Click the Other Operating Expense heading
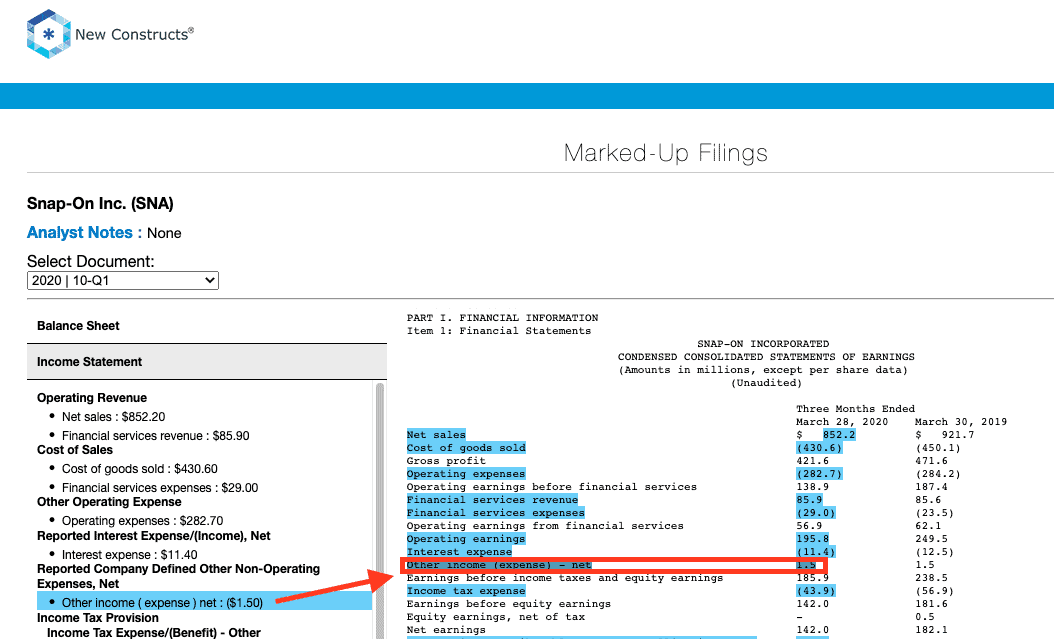Screen dimensions: 1054x639 tap(109, 502)
